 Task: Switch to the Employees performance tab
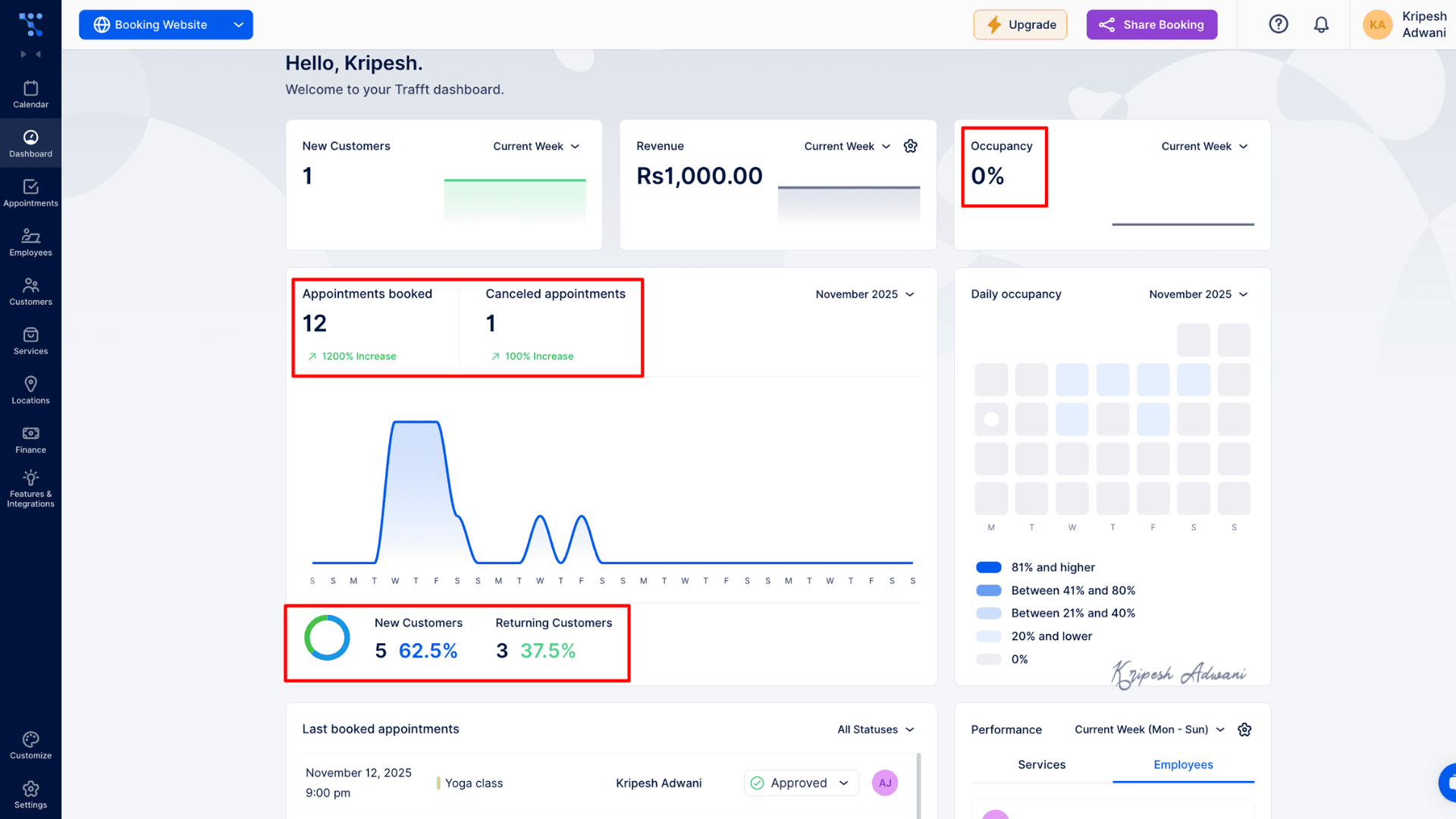(1183, 764)
